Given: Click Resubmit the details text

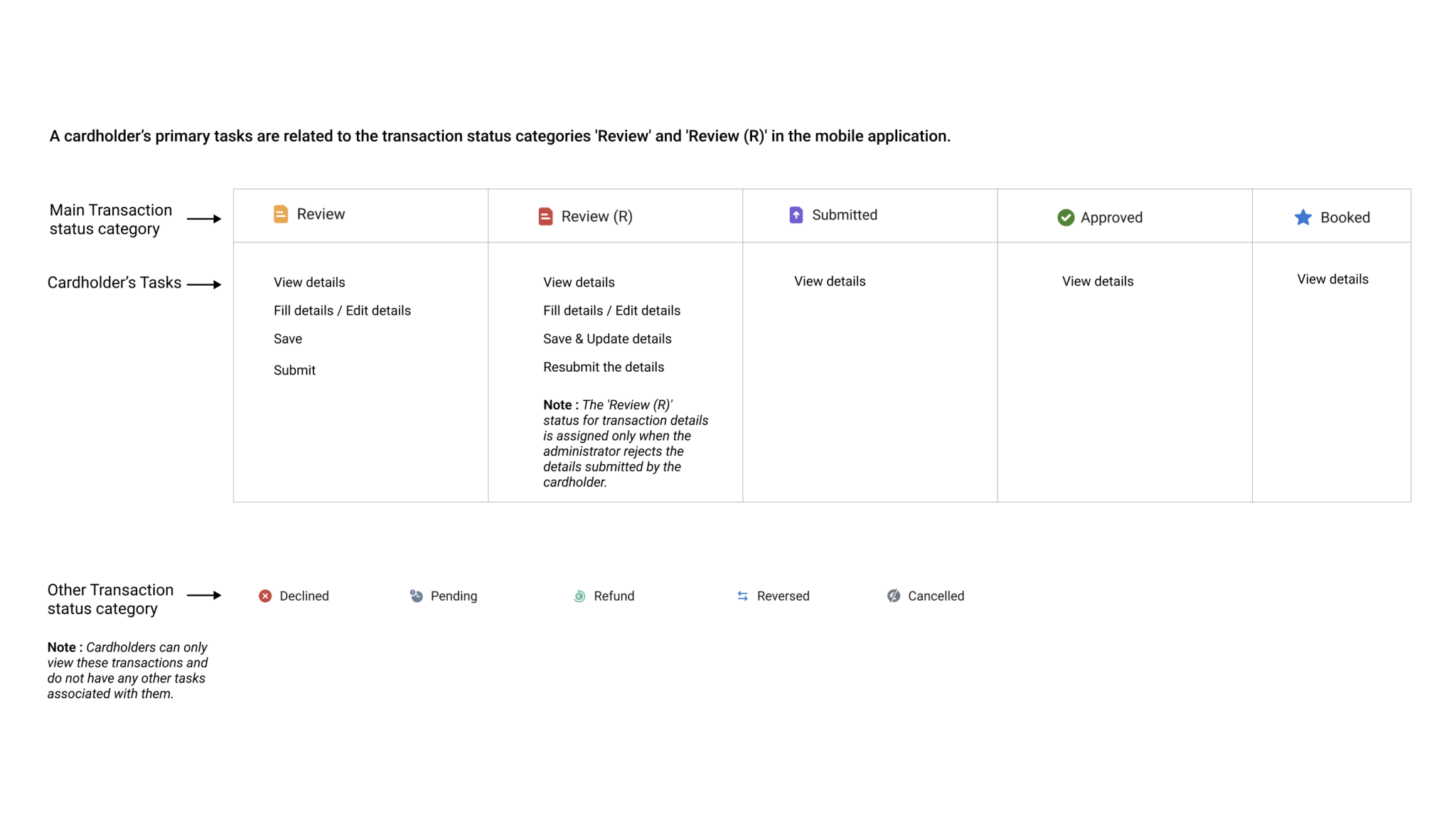Looking at the screenshot, I should (603, 367).
